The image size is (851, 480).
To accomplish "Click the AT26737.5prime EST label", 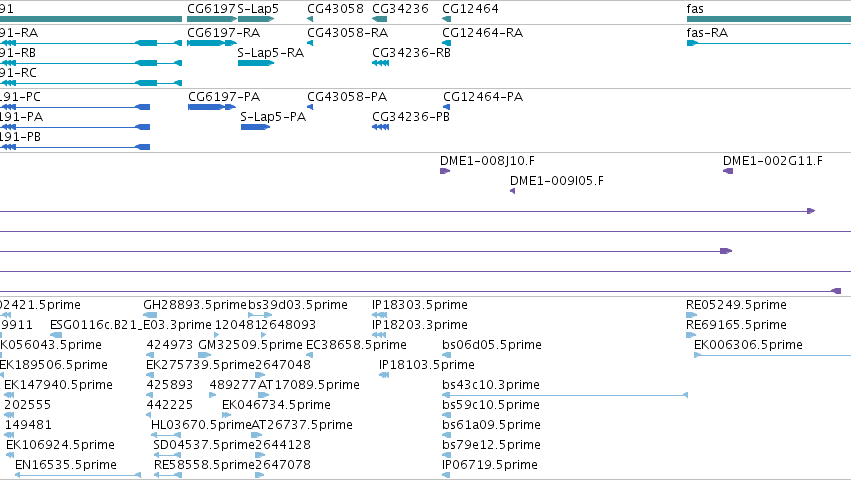I will point(302,425).
